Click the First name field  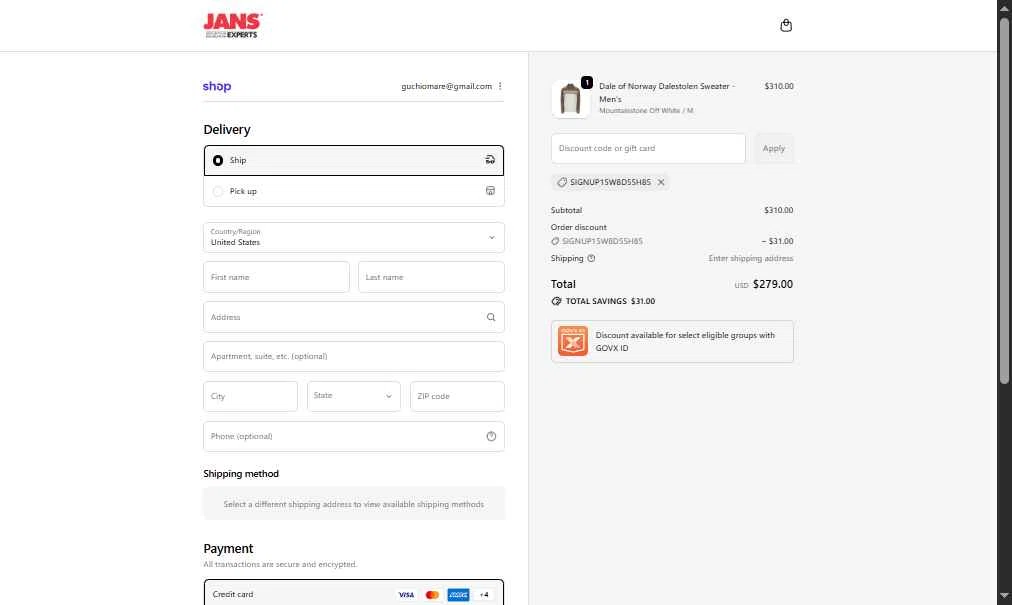[276, 277]
